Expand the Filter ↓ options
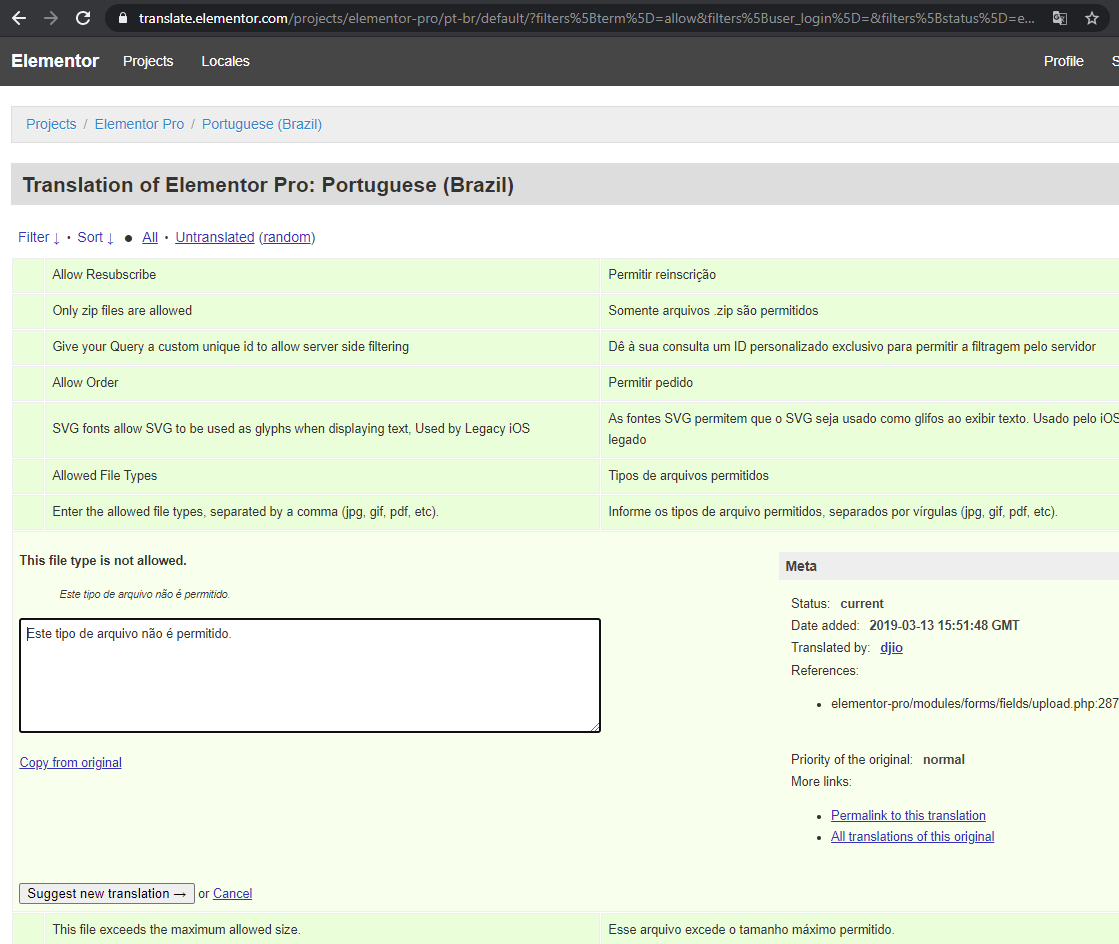Viewport: 1119px width, 944px height. (39, 237)
